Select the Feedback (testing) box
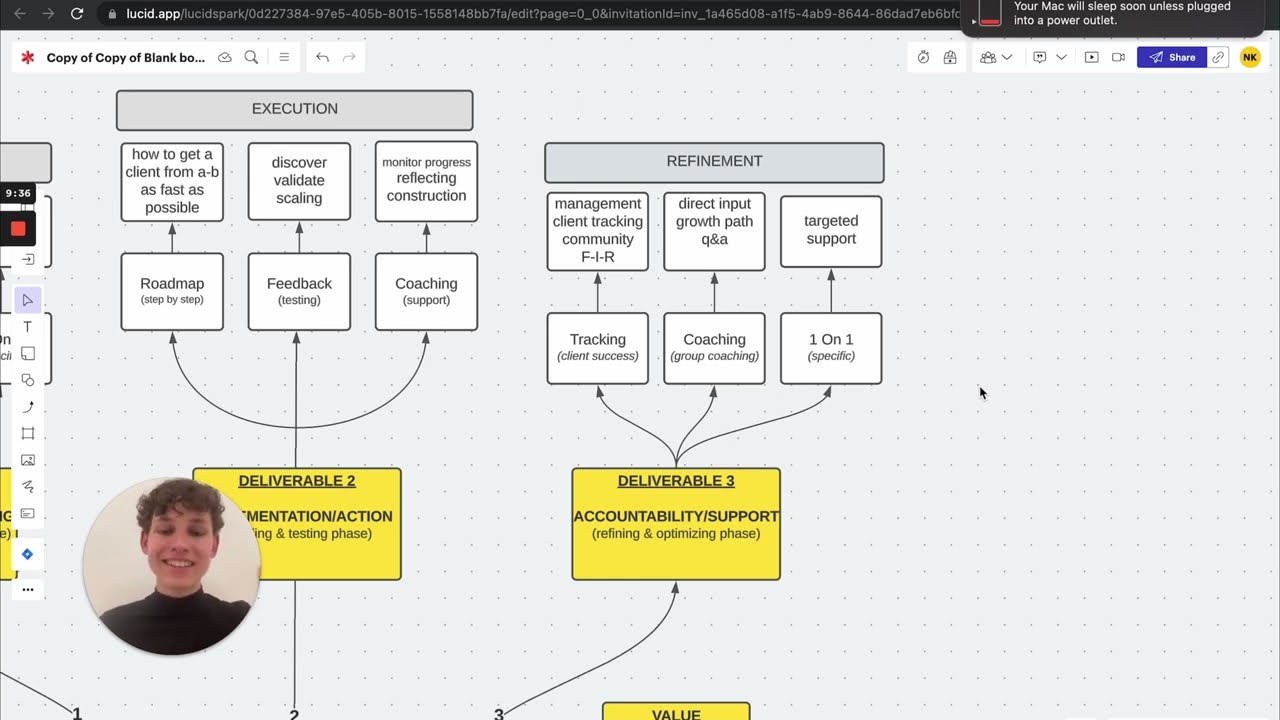Viewport: 1280px width, 720px height. (x=299, y=291)
